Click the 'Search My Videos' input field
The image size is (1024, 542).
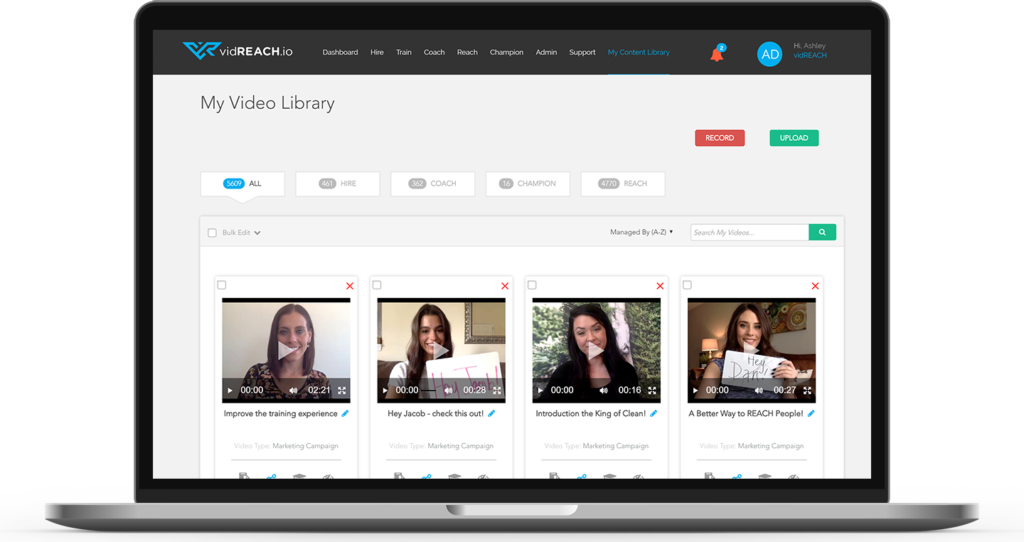[x=749, y=232]
